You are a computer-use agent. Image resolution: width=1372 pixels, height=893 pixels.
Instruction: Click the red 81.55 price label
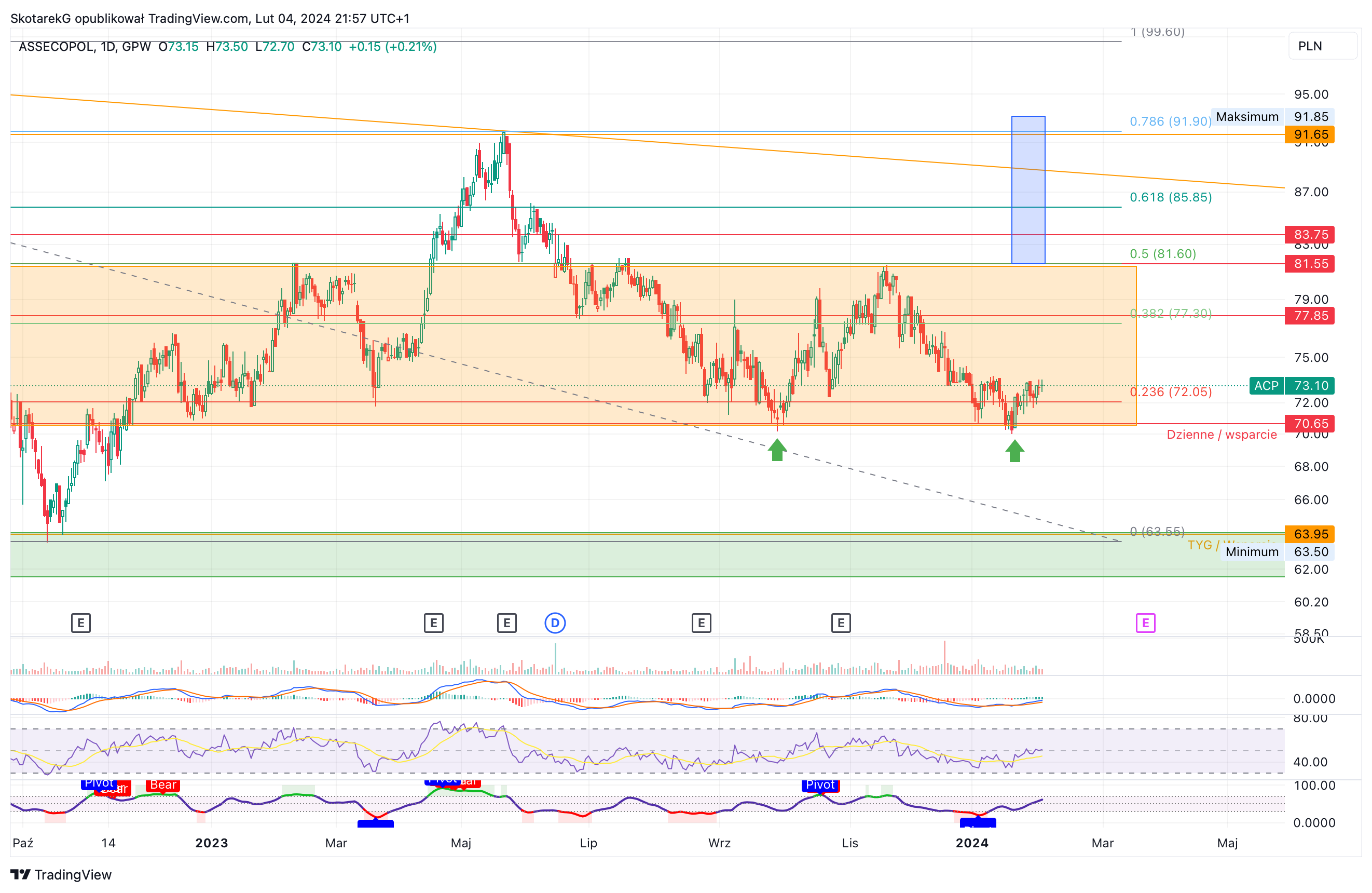click(1309, 264)
